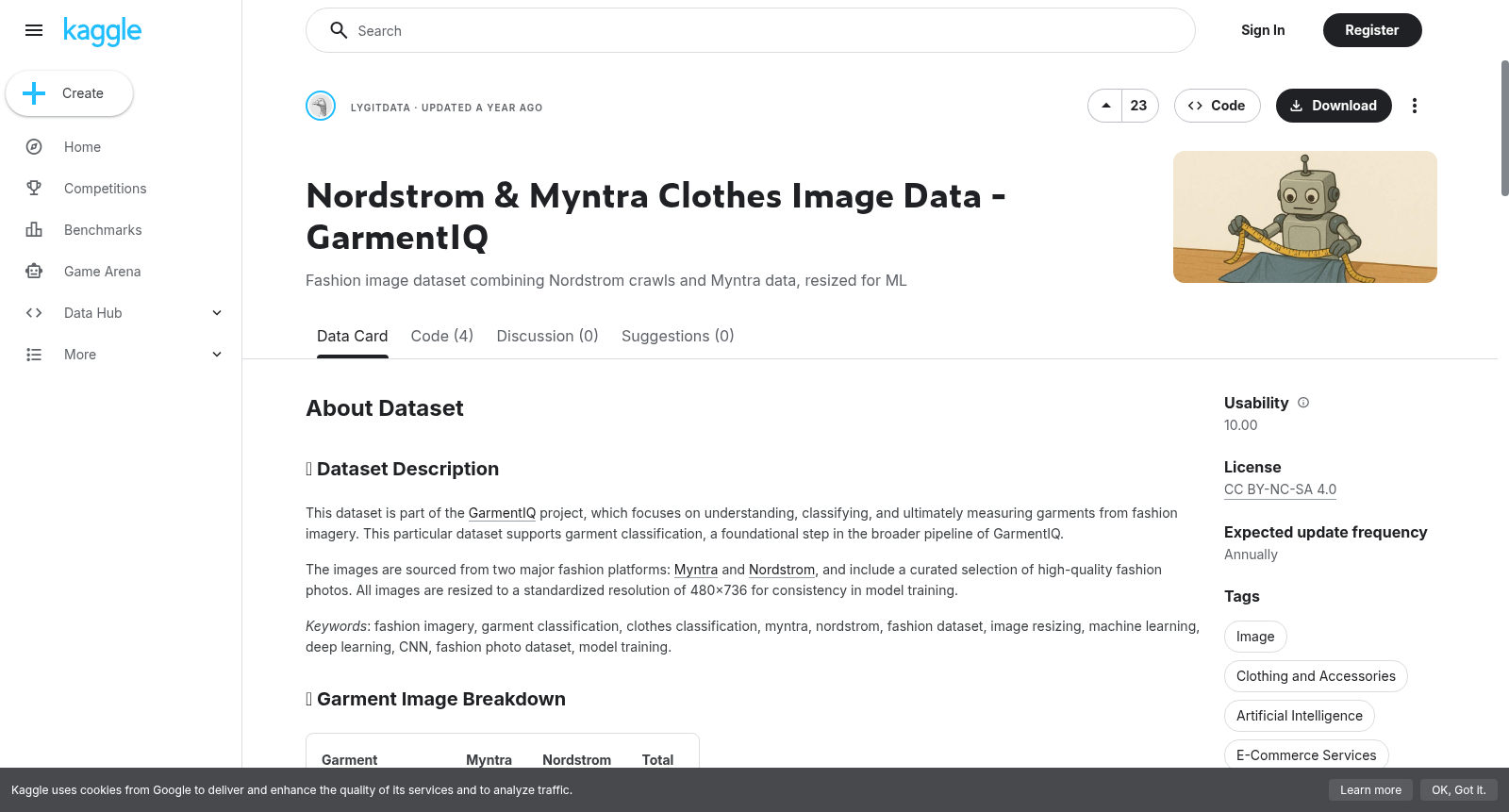Dismiss cookies with OK, Got it
Image resolution: width=1509 pixels, height=812 pixels.
tap(1458, 790)
